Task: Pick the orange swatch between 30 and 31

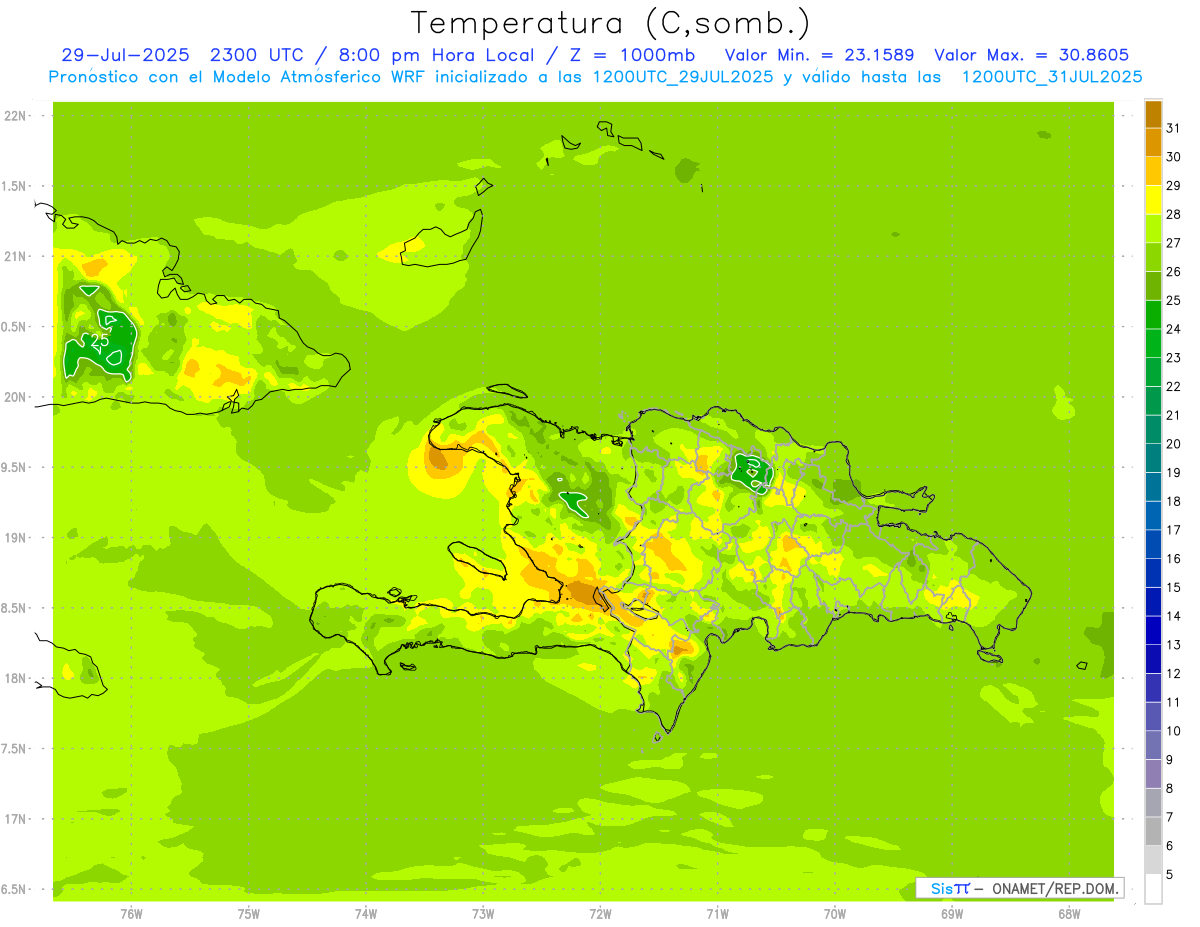Action: coord(1153,142)
